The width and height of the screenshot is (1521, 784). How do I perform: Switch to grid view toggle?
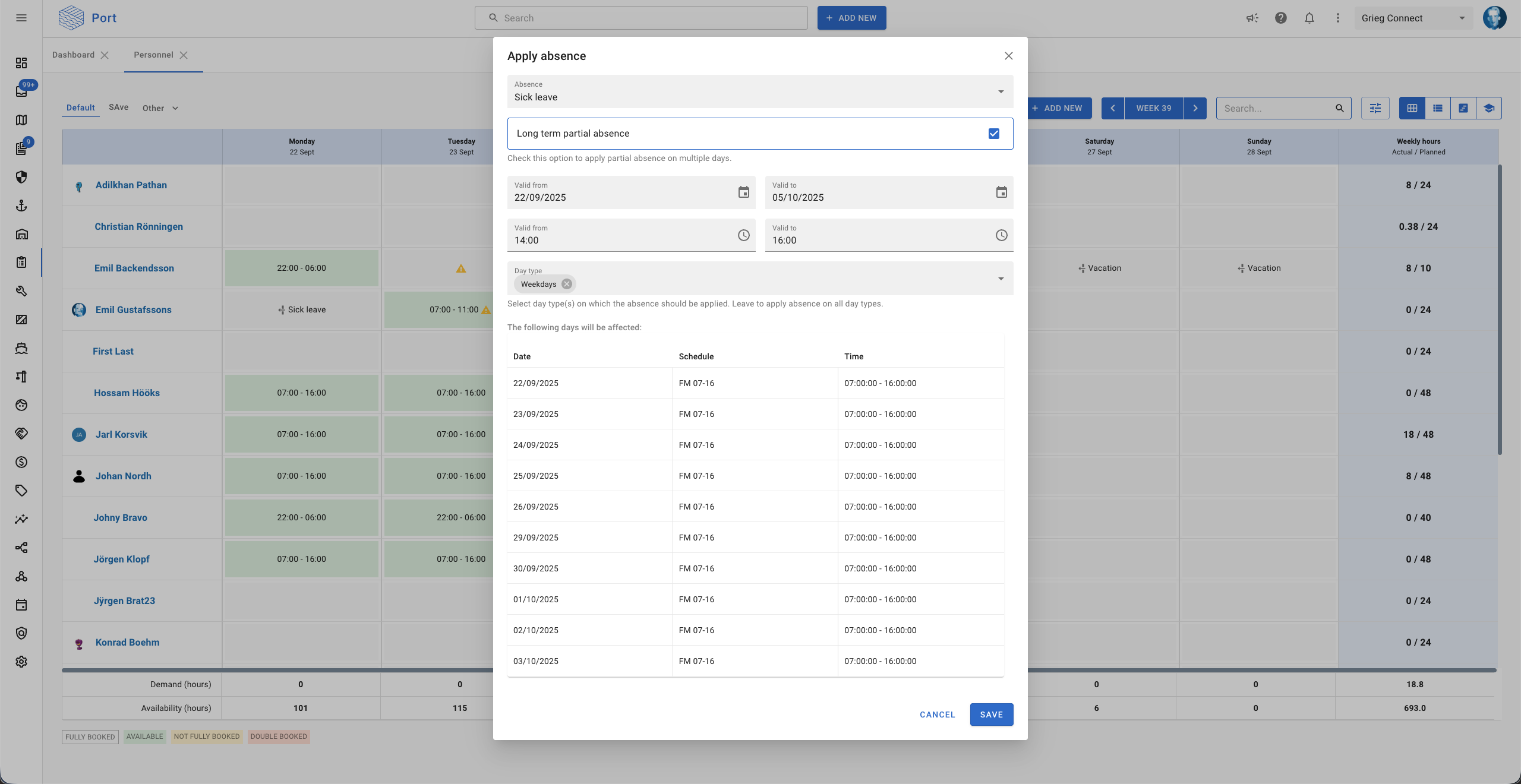tap(1412, 108)
